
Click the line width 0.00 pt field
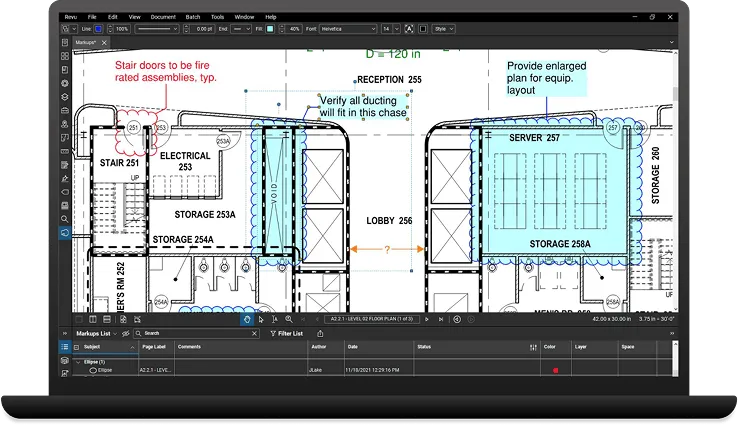(x=203, y=29)
